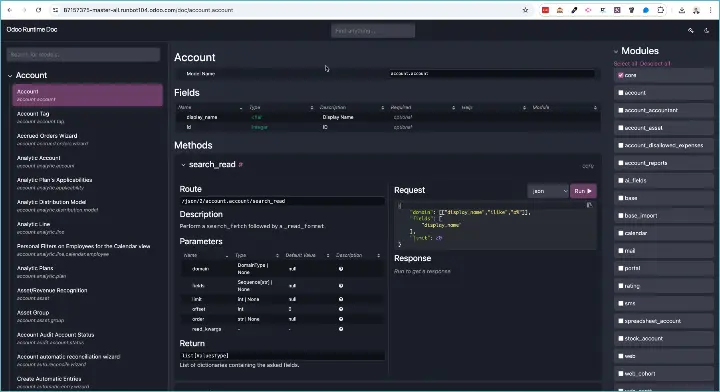The height and width of the screenshot is (392, 720).
Task: Click the display_name field row
Action: point(388,117)
